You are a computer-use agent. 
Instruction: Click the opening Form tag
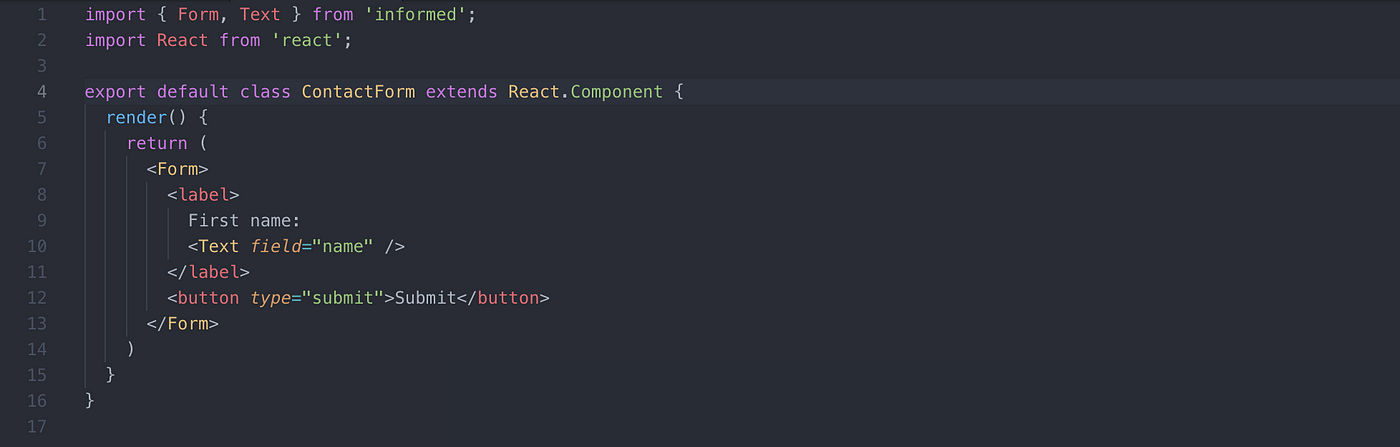[x=177, y=169]
